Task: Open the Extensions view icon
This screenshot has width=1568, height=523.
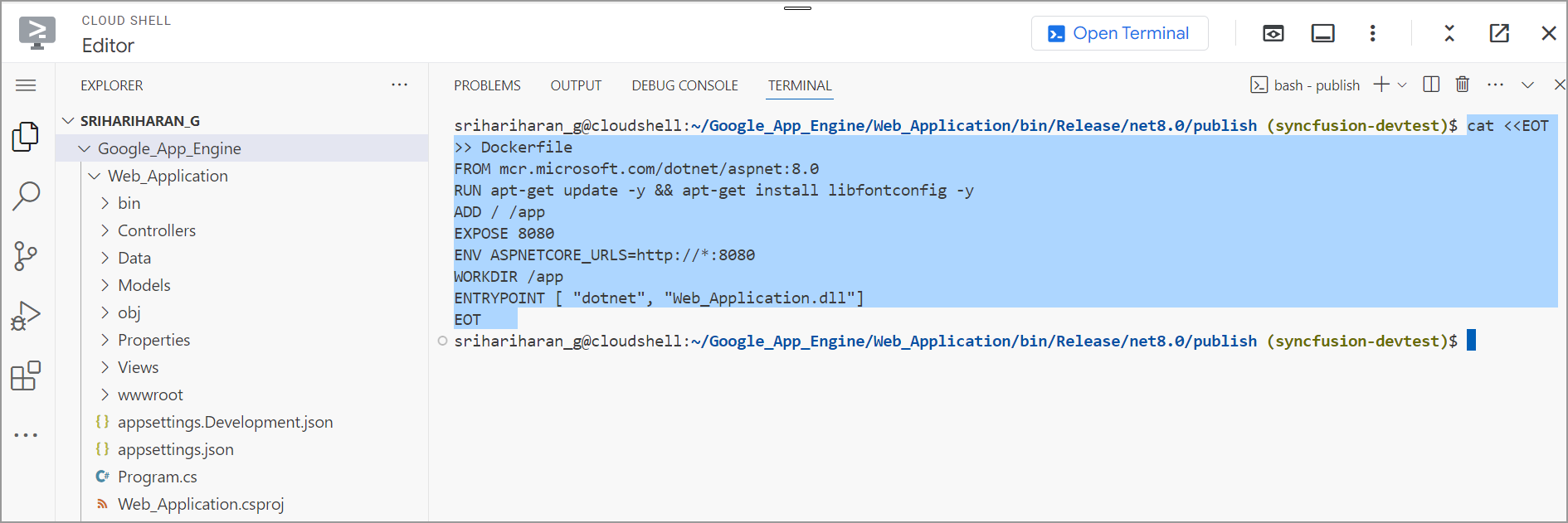Action: [x=26, y=375]
